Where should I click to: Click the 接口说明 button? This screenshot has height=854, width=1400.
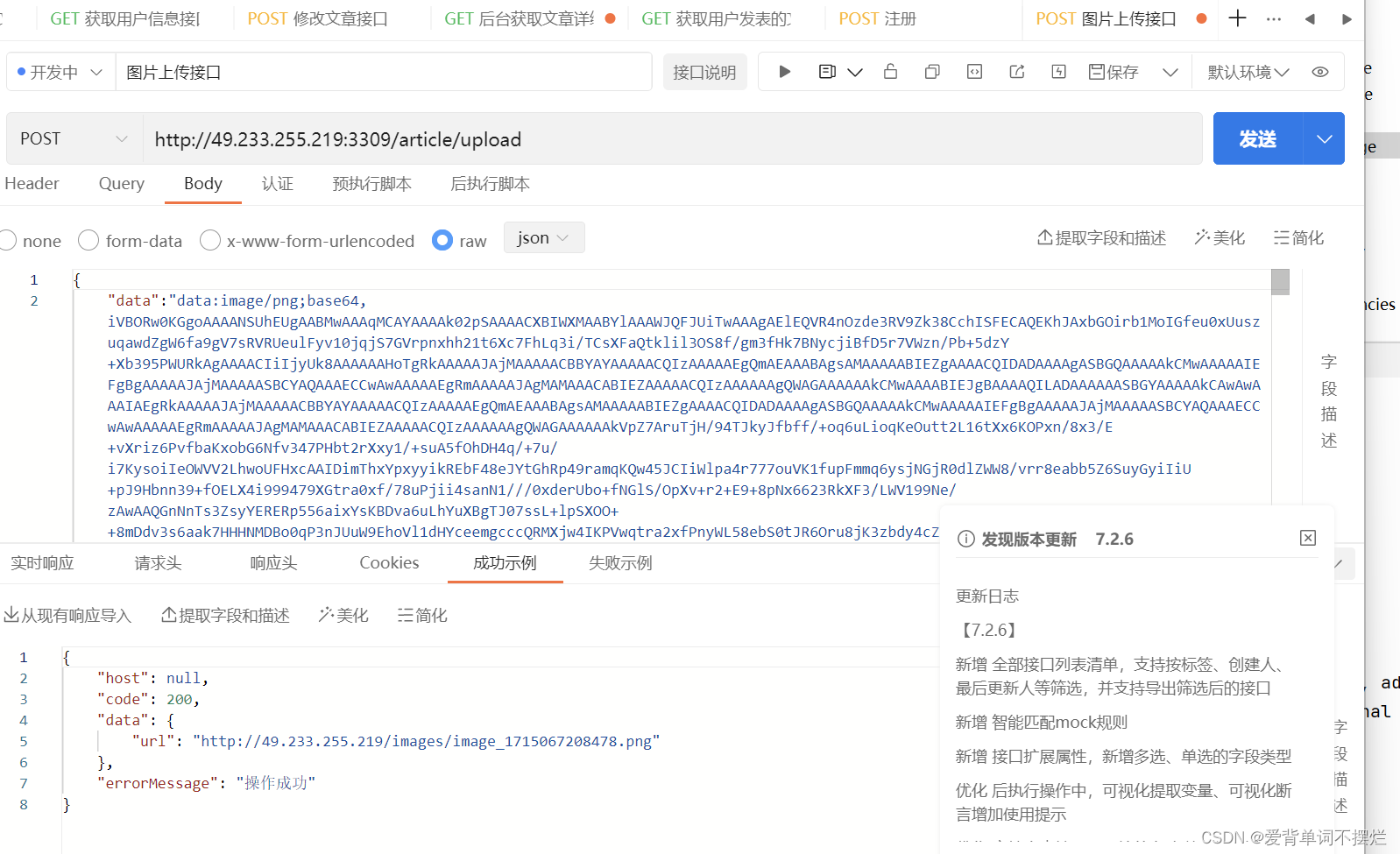[704, 72]
